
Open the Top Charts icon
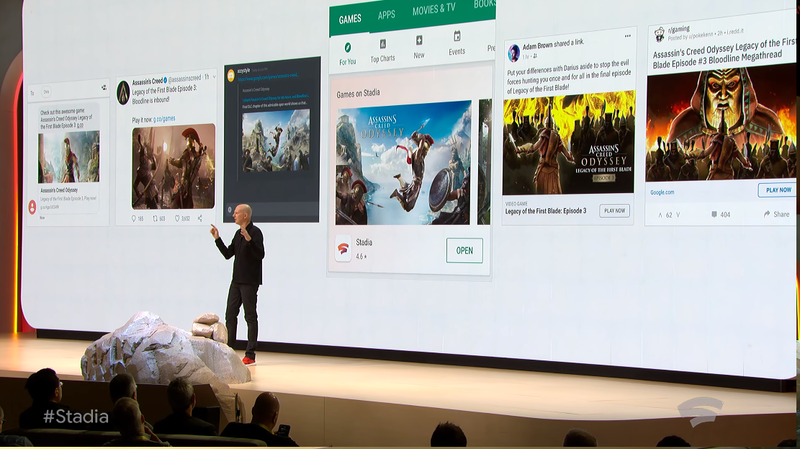[383, 44]
